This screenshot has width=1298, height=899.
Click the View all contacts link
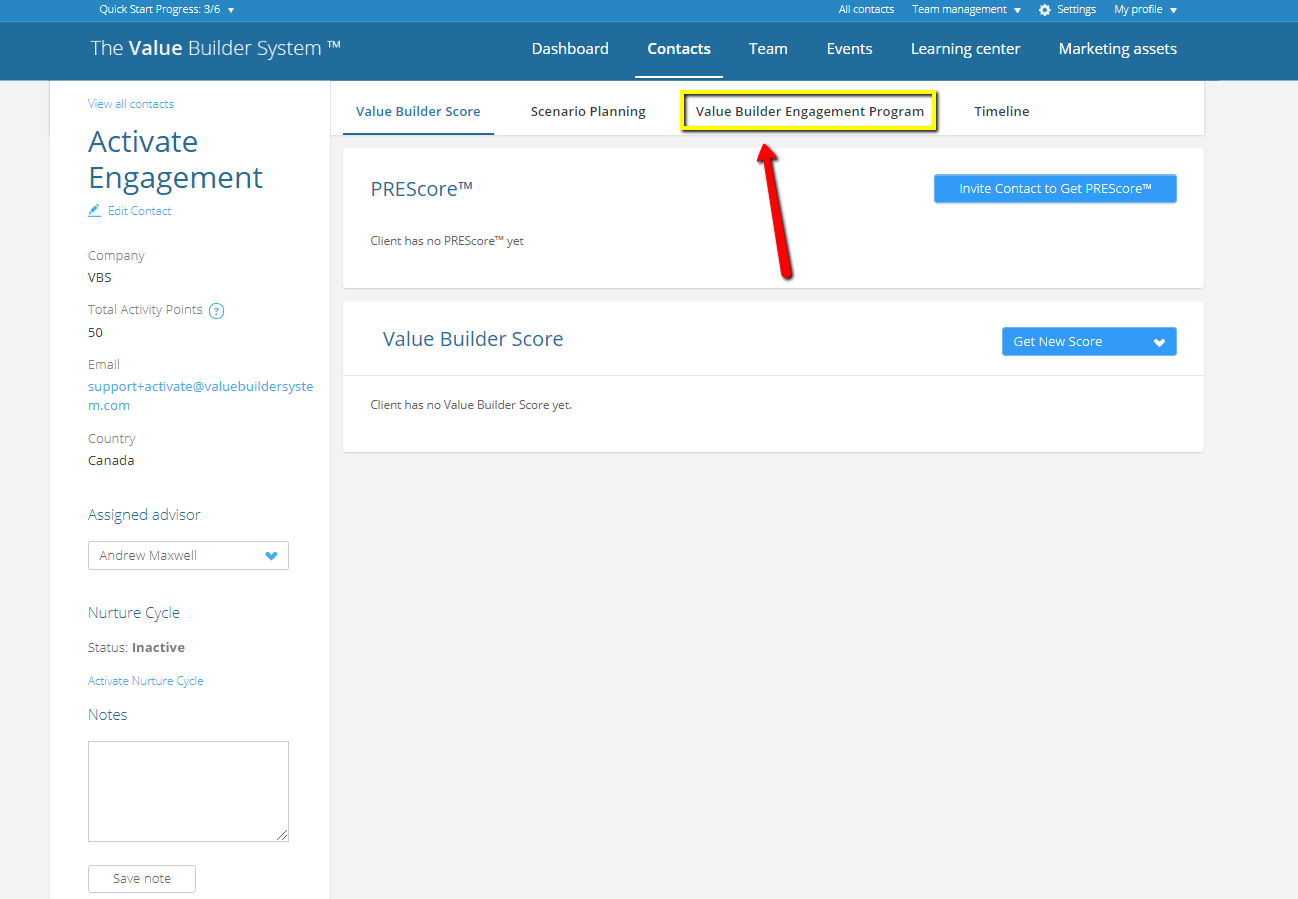tap(131, 104)
